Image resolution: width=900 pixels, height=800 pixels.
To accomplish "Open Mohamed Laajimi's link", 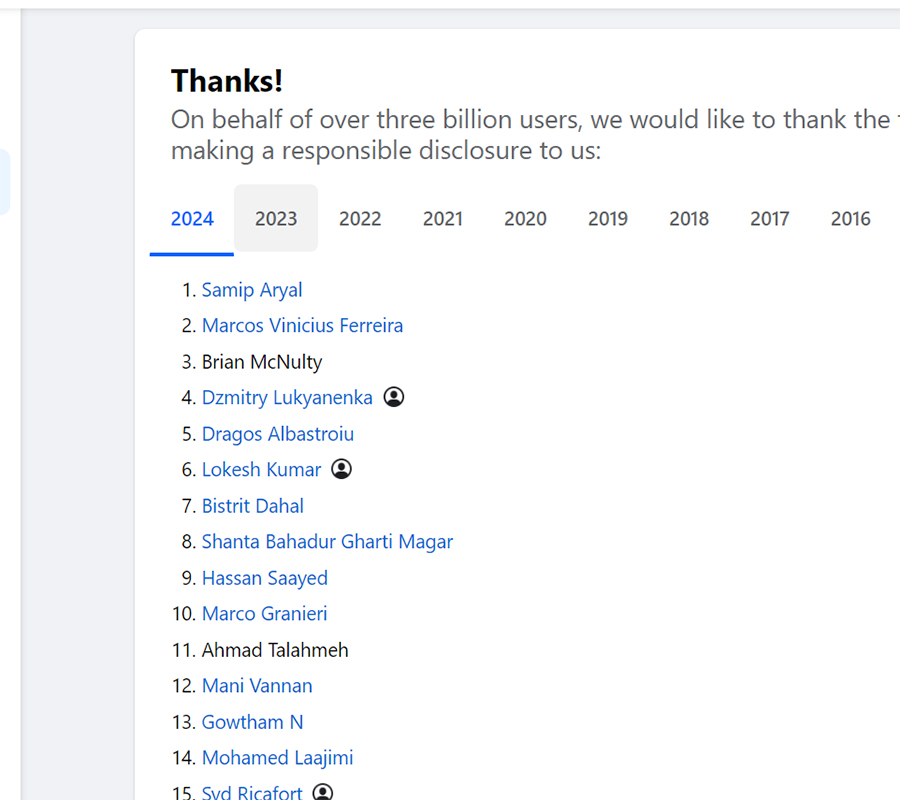I will [277, 758].
